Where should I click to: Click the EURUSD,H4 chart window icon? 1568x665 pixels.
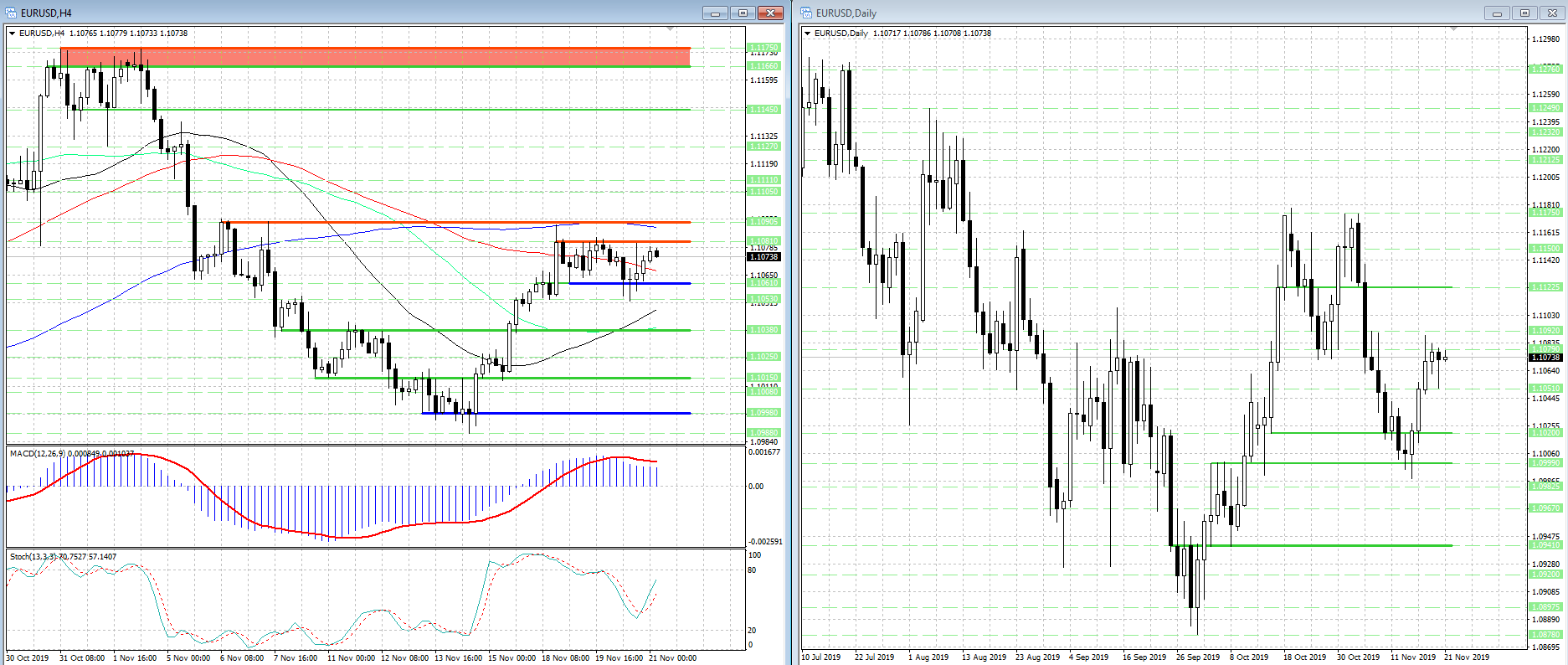point(11,13)
